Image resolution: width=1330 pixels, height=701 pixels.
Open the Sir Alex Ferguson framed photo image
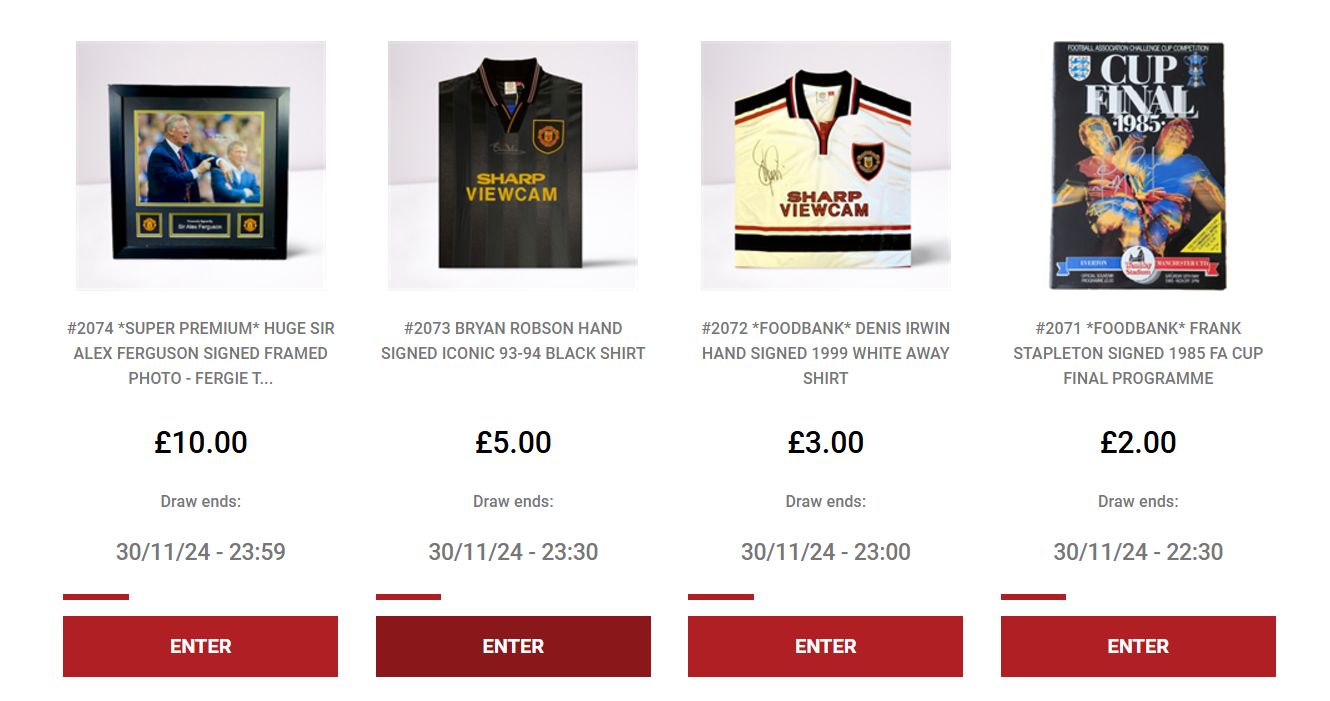201,166
